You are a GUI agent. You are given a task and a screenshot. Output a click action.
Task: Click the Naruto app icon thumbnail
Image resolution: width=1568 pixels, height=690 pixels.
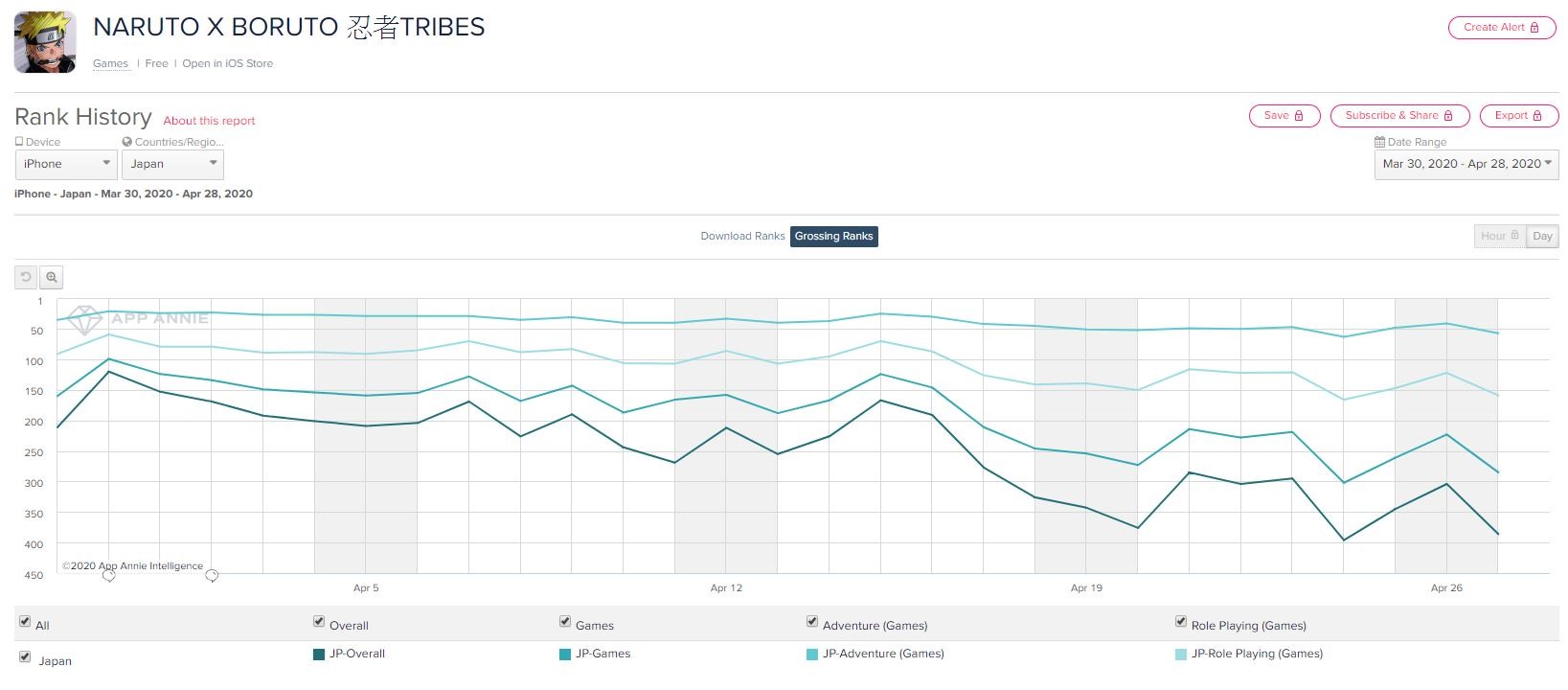pyautogui.click(x=45, y=42)
